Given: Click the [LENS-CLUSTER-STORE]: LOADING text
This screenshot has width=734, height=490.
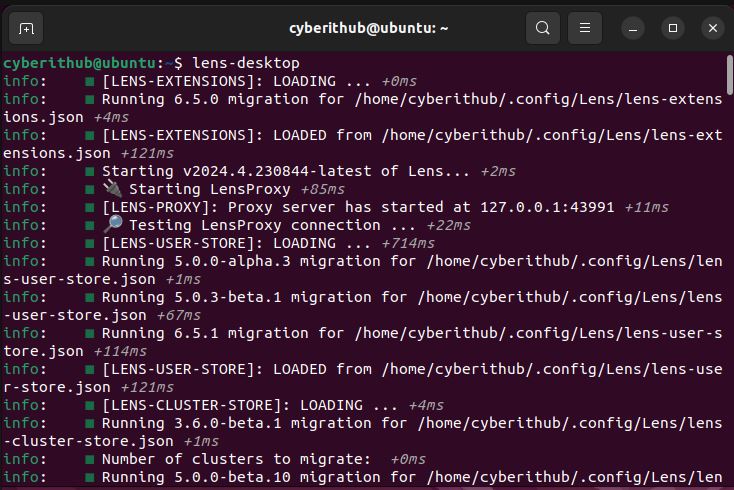Looking at the screenshot, I should pyautogui.click(x=232, y=405).
